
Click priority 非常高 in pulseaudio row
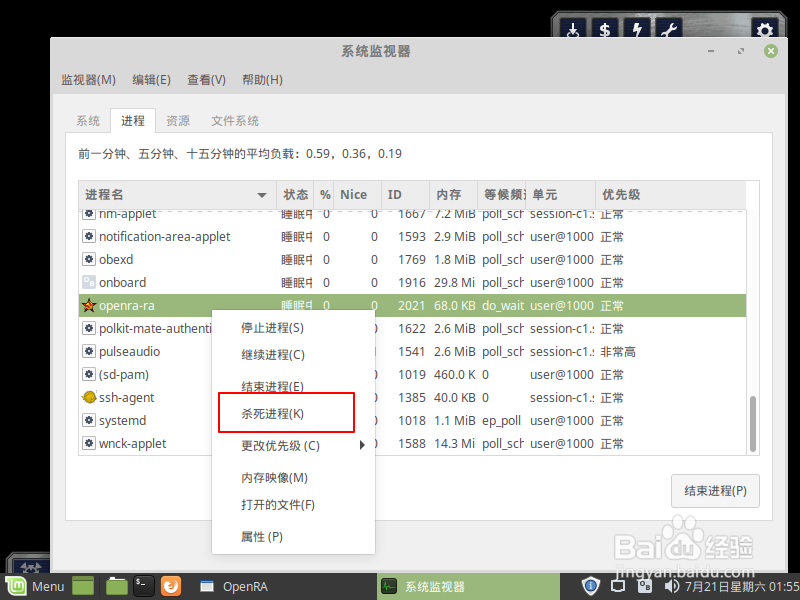click(x=618, y=352)
